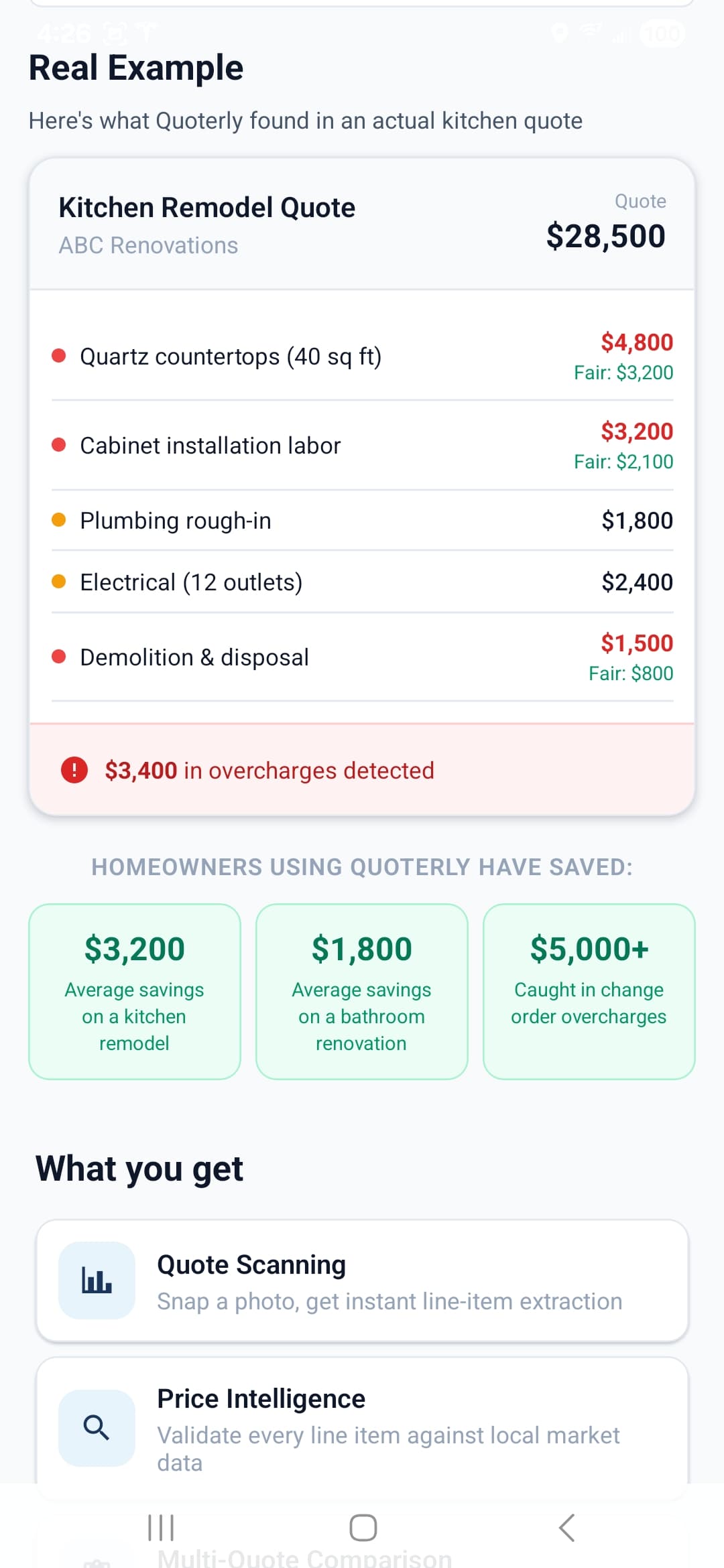Tap the red dot next to Demolition & disposal
This screenshot has height=1568, width=724.
tap(59, 656)
